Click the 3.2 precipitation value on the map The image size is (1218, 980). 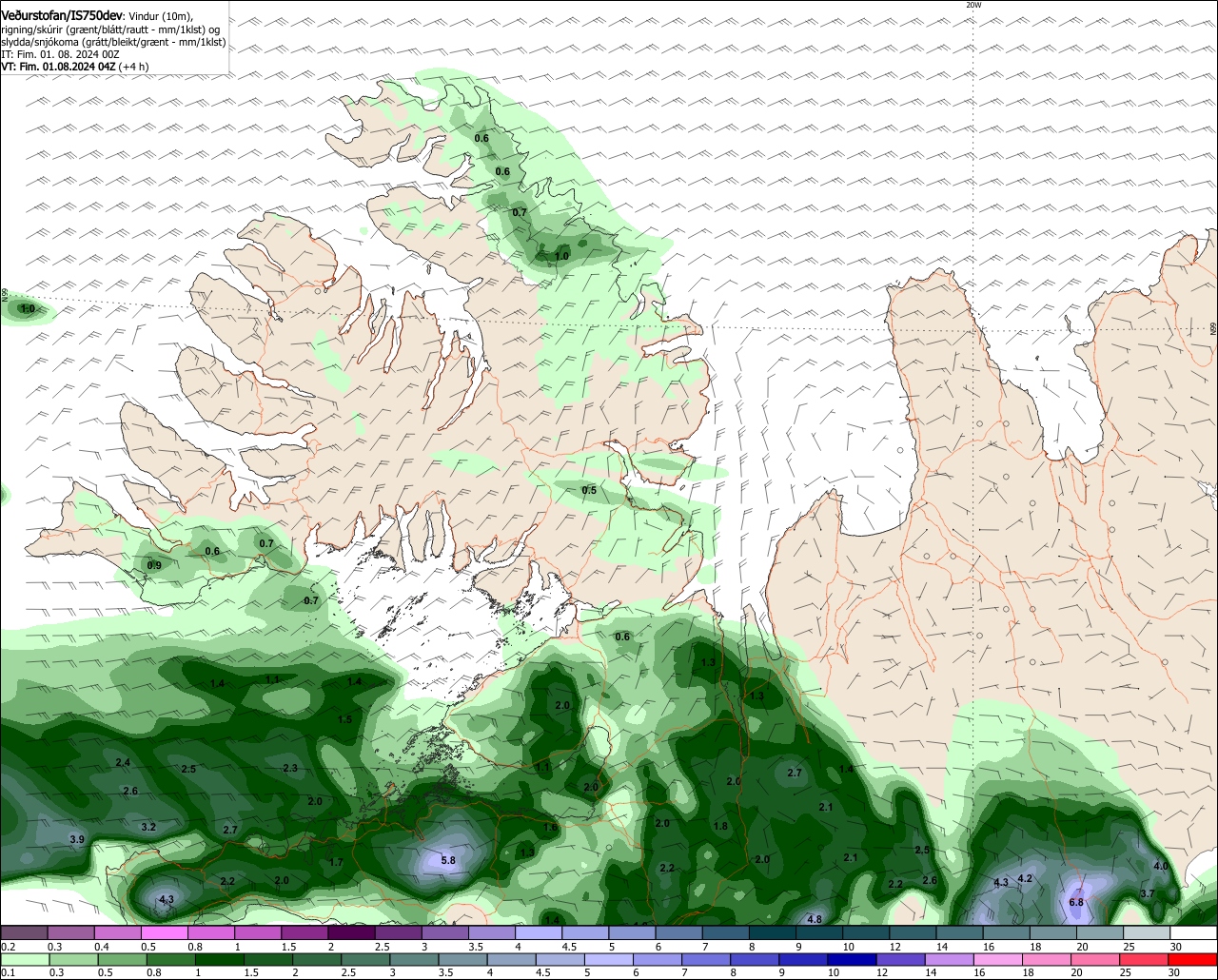148,827
